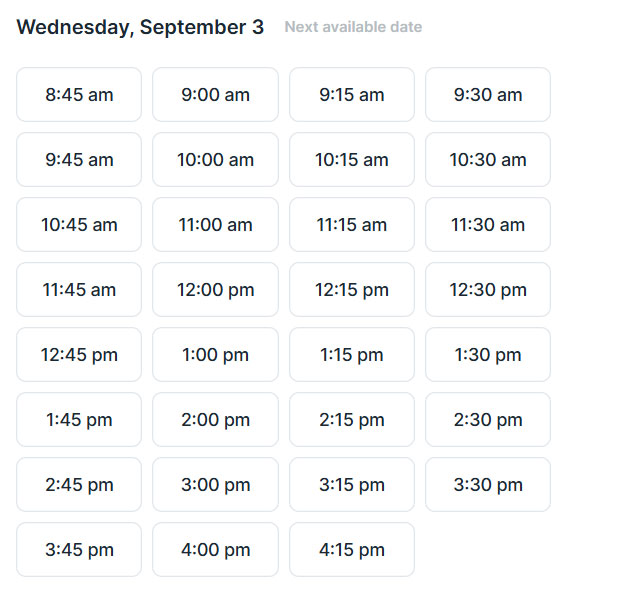
Task: Click the 3:30 pm time slot
Action: coord(488,485)
